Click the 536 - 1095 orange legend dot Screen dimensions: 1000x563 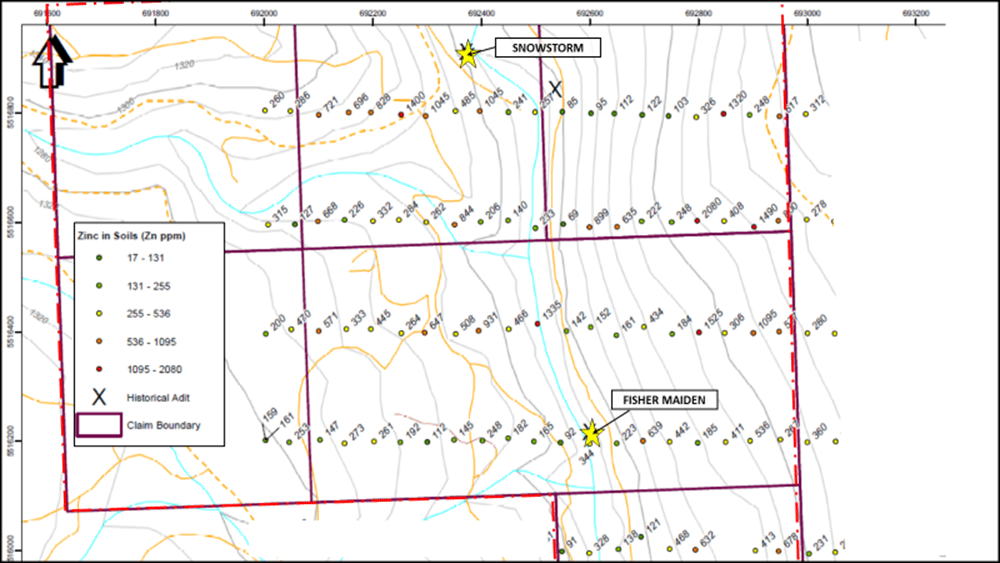[98, 341]
